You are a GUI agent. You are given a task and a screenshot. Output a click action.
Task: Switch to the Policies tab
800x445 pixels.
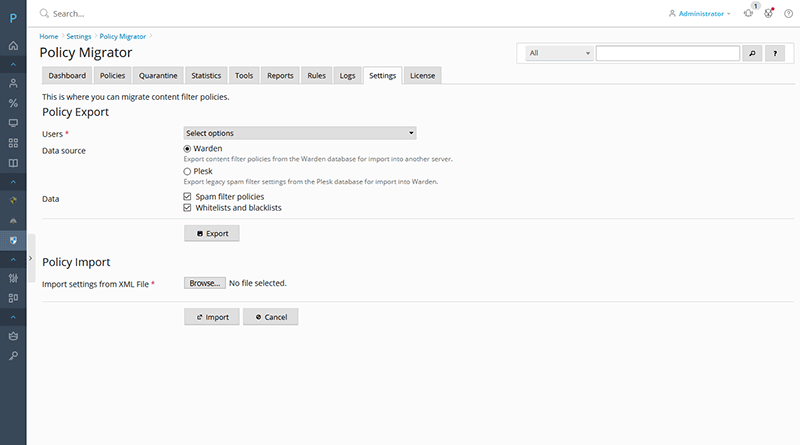112,76
